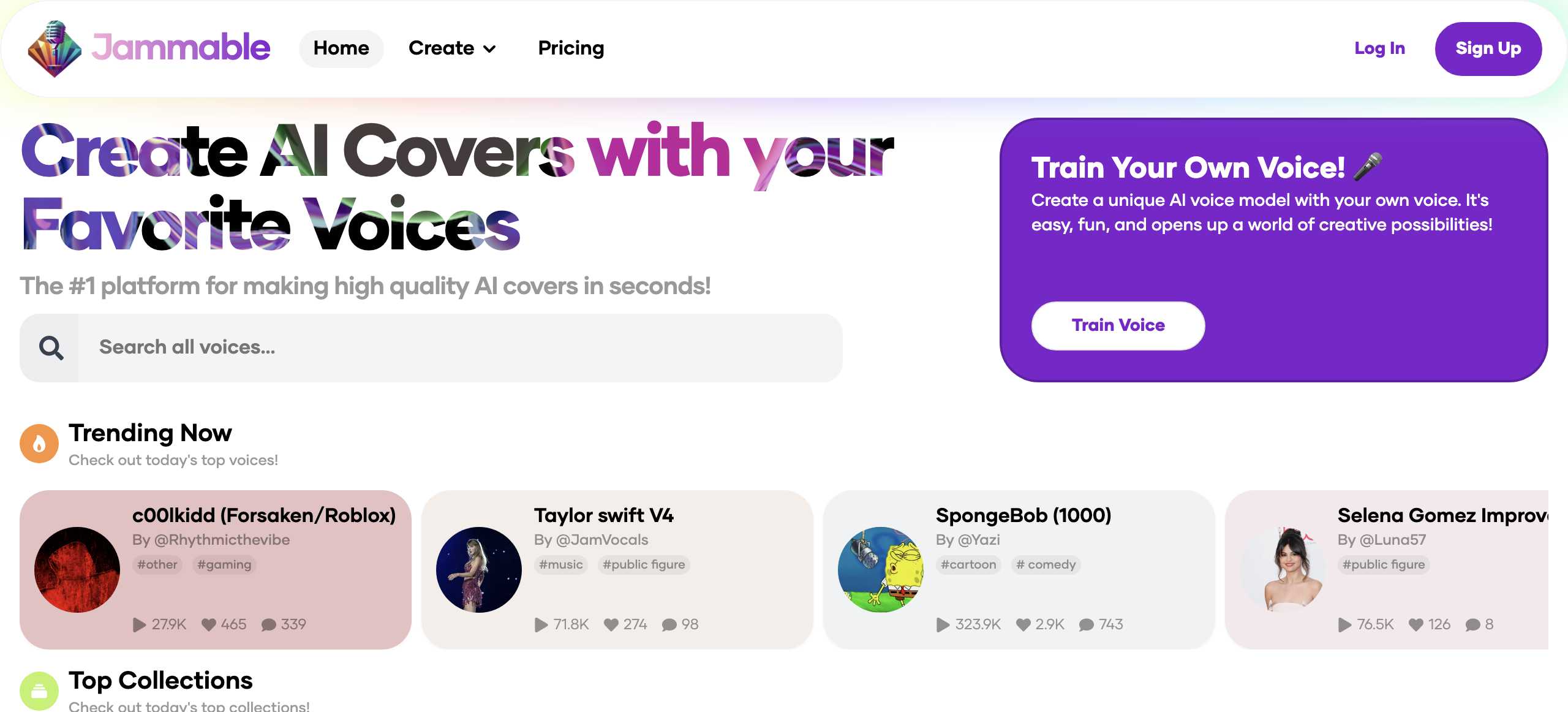Click the Trending Now flame icon
Viewport: 1568px width, 712px height.
coord(39,443)
